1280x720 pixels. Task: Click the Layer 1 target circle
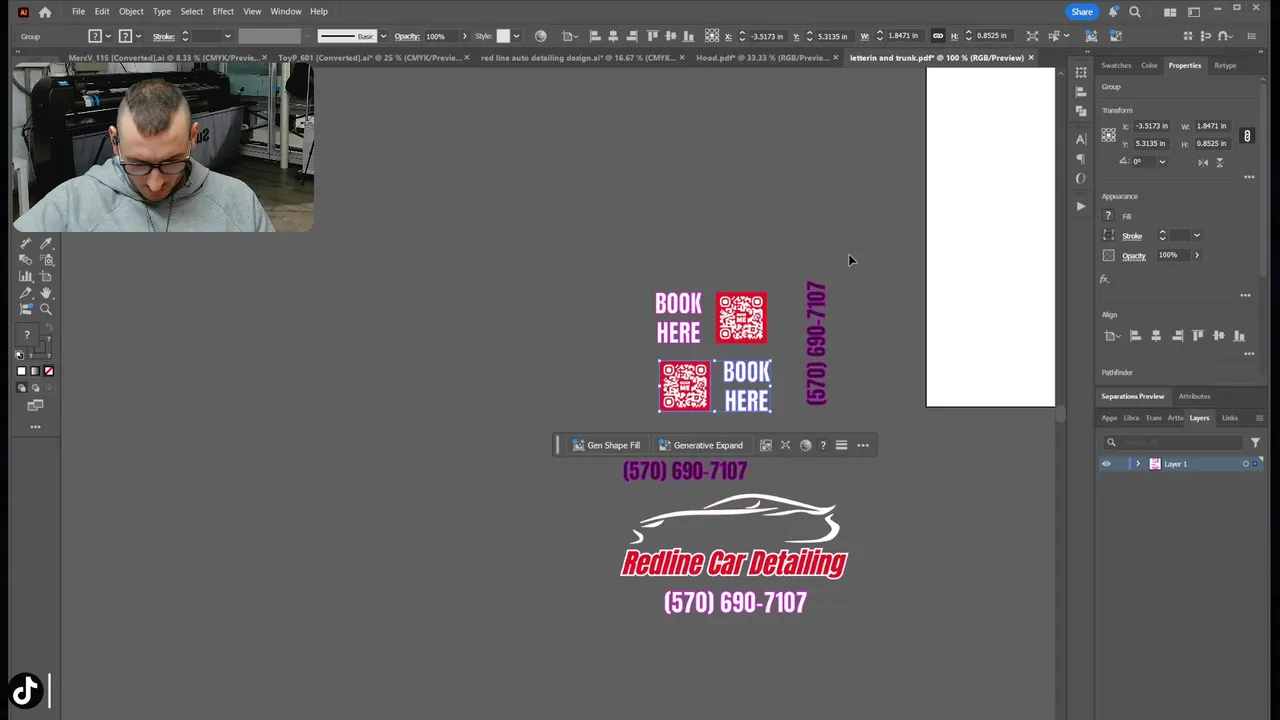1246,464
